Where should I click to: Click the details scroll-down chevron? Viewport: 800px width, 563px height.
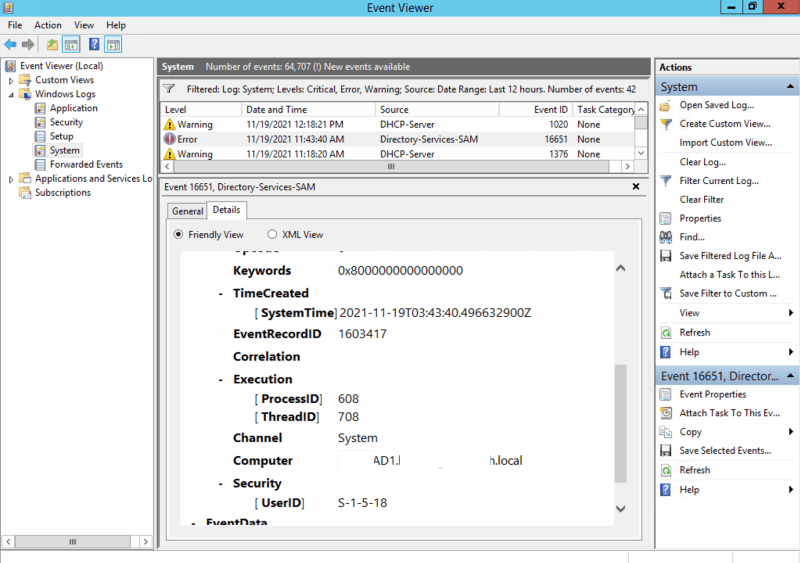pos(620,509)
